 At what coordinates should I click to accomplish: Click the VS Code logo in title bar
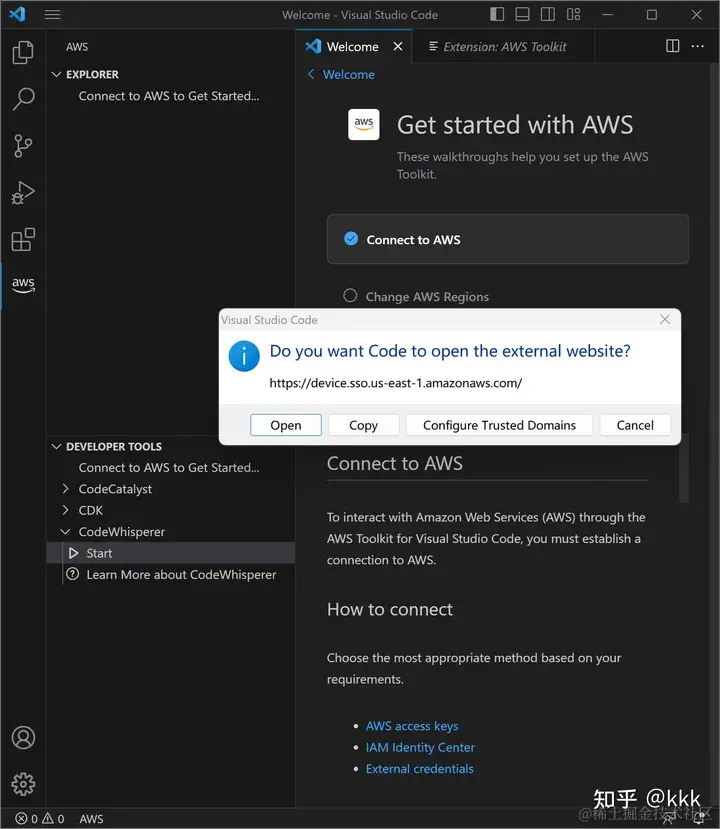[17, 14]
